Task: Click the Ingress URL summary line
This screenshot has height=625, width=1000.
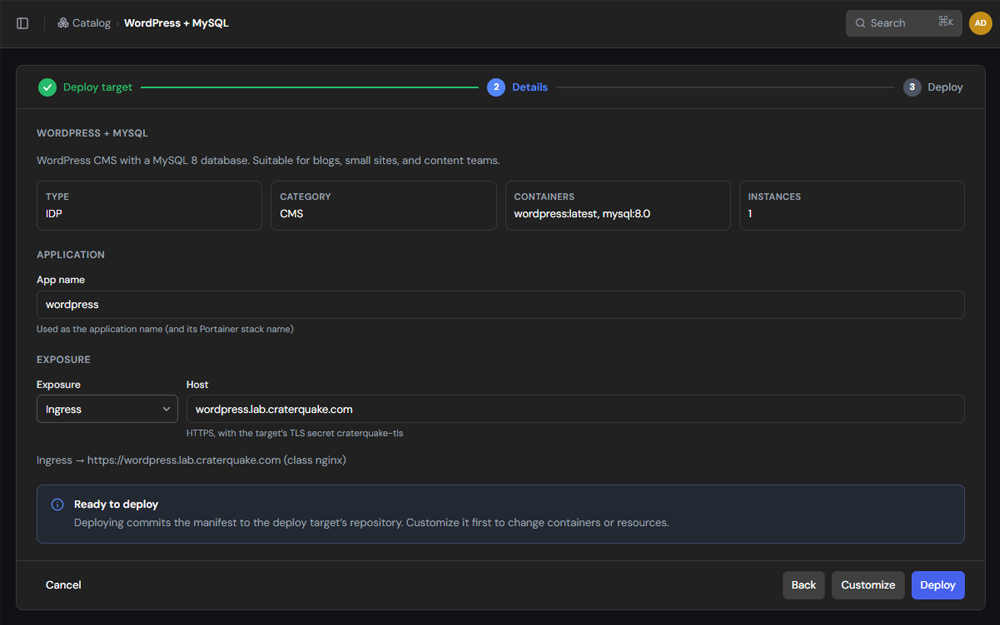Action: 191,460
